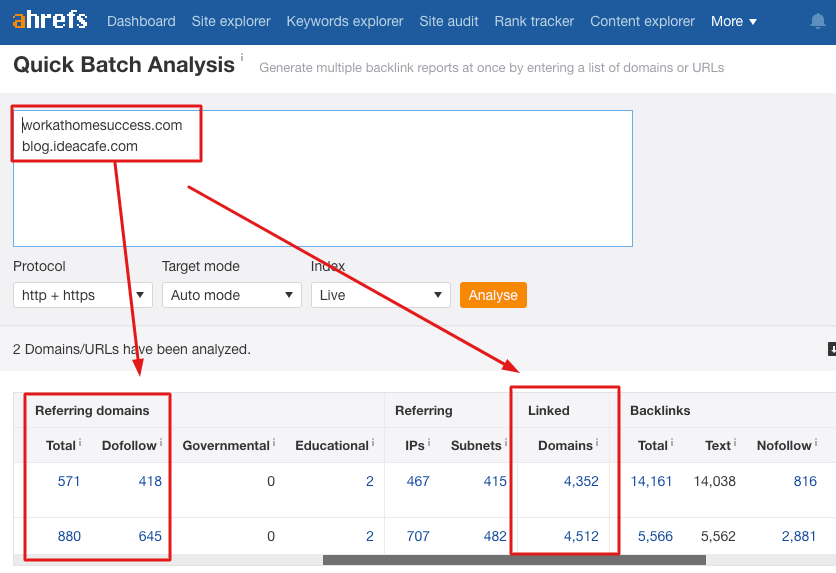This screenshot has width=836, height=573.
Task: Click the Educational column header
Action: pyautogui.click(x=332, y=446)
